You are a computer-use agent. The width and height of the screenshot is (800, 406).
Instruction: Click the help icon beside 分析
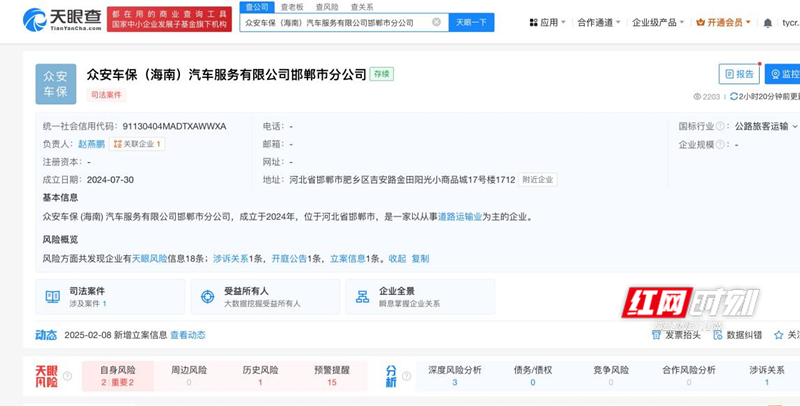tap(407, 376)
